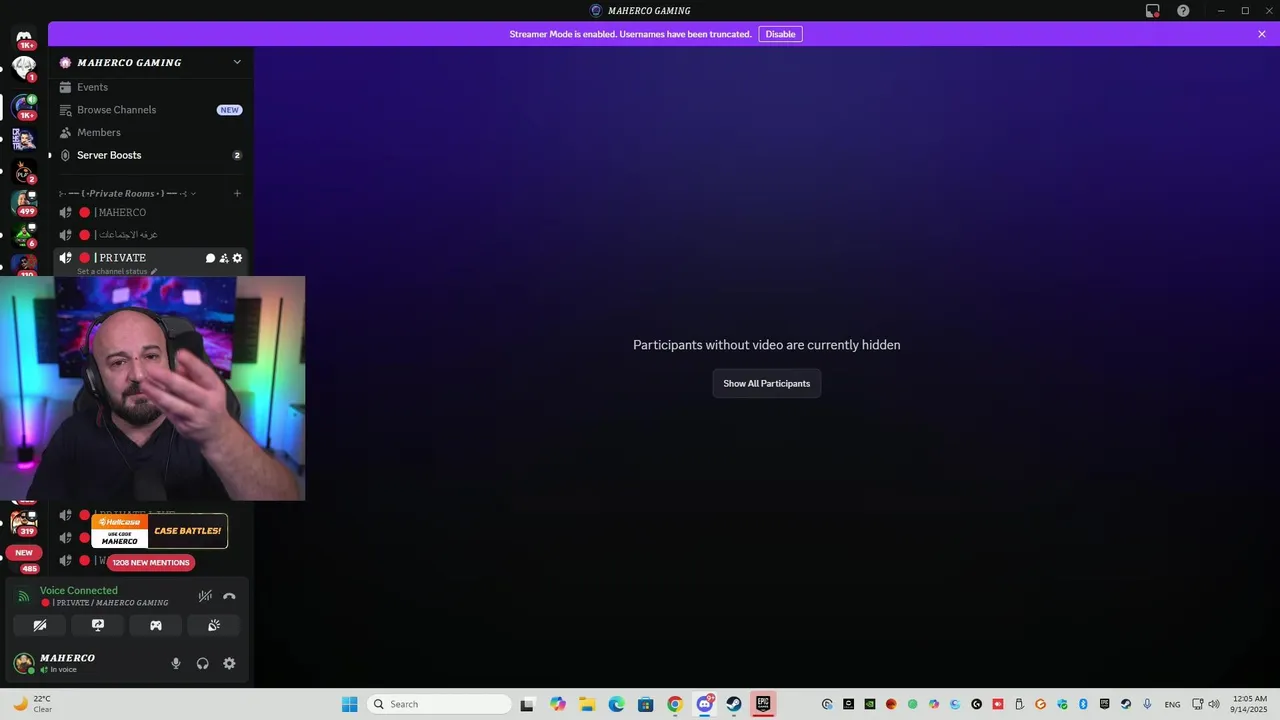Click the pencil next to channel status
Image resolution: width=1280 pixels, height=720 pixels.
click(154, 271)
